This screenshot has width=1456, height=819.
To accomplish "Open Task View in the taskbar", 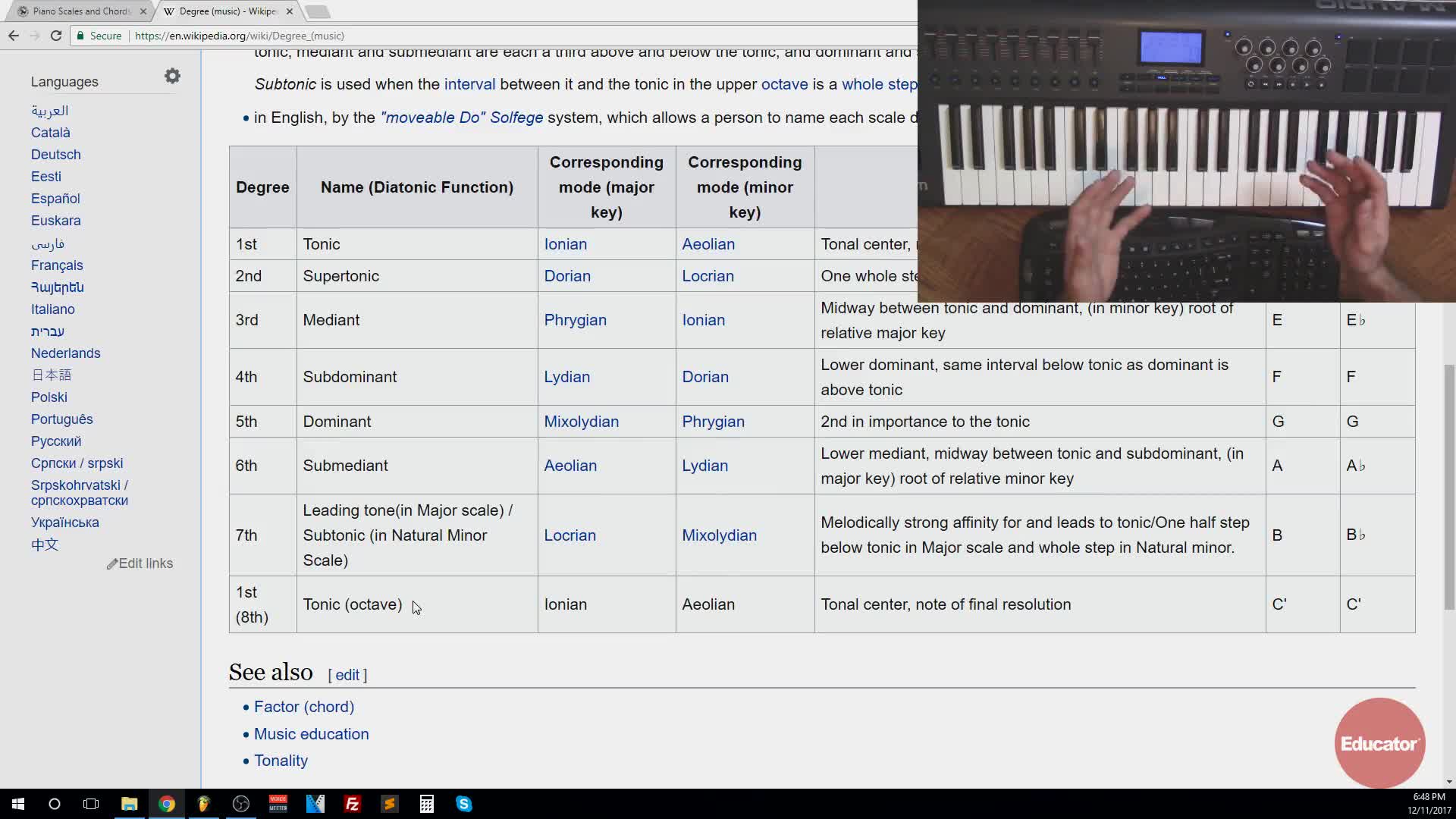I will click(x=91, y=804).
